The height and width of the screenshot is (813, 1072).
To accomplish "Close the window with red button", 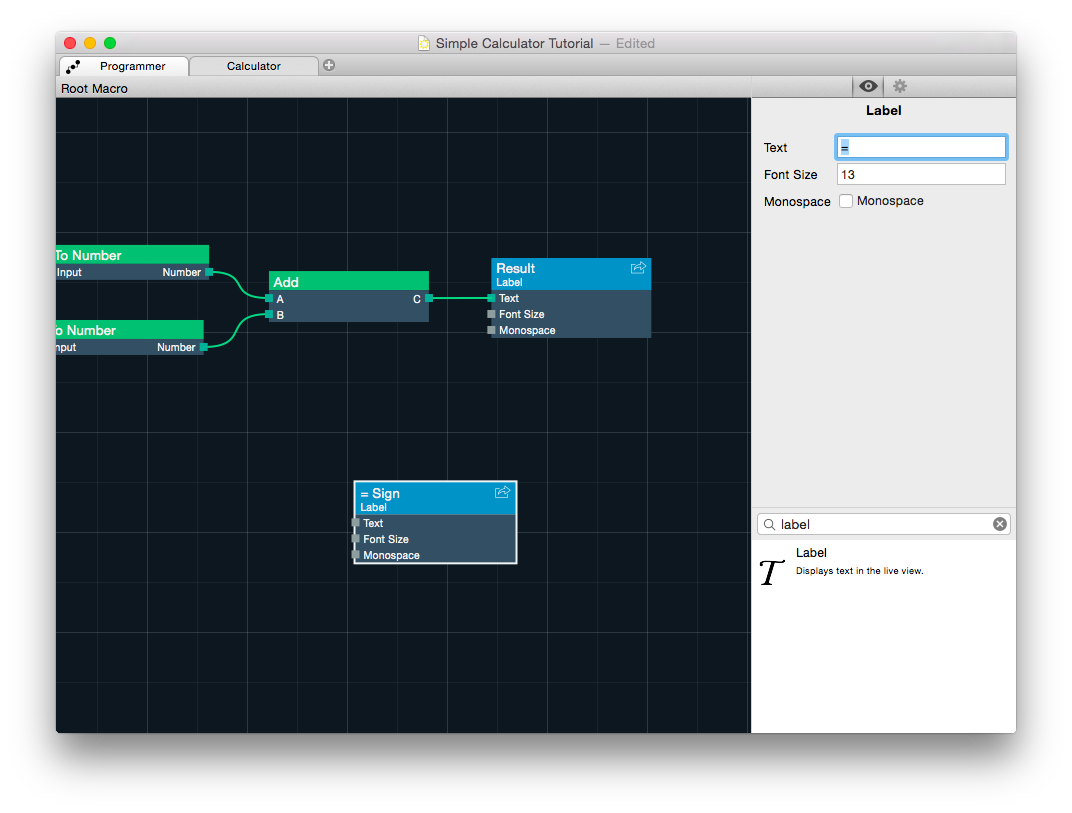I will pos(70,43).
